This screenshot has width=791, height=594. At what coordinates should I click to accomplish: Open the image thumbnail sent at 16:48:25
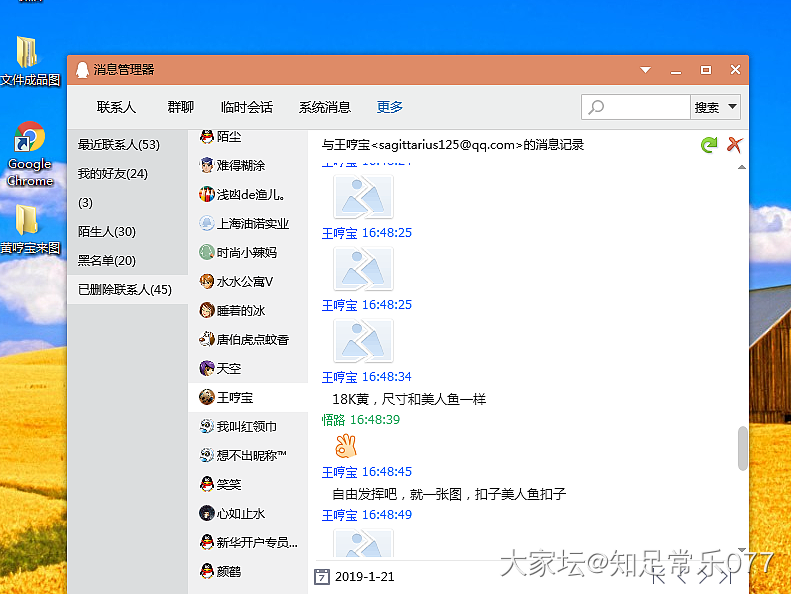coord(362,268)
